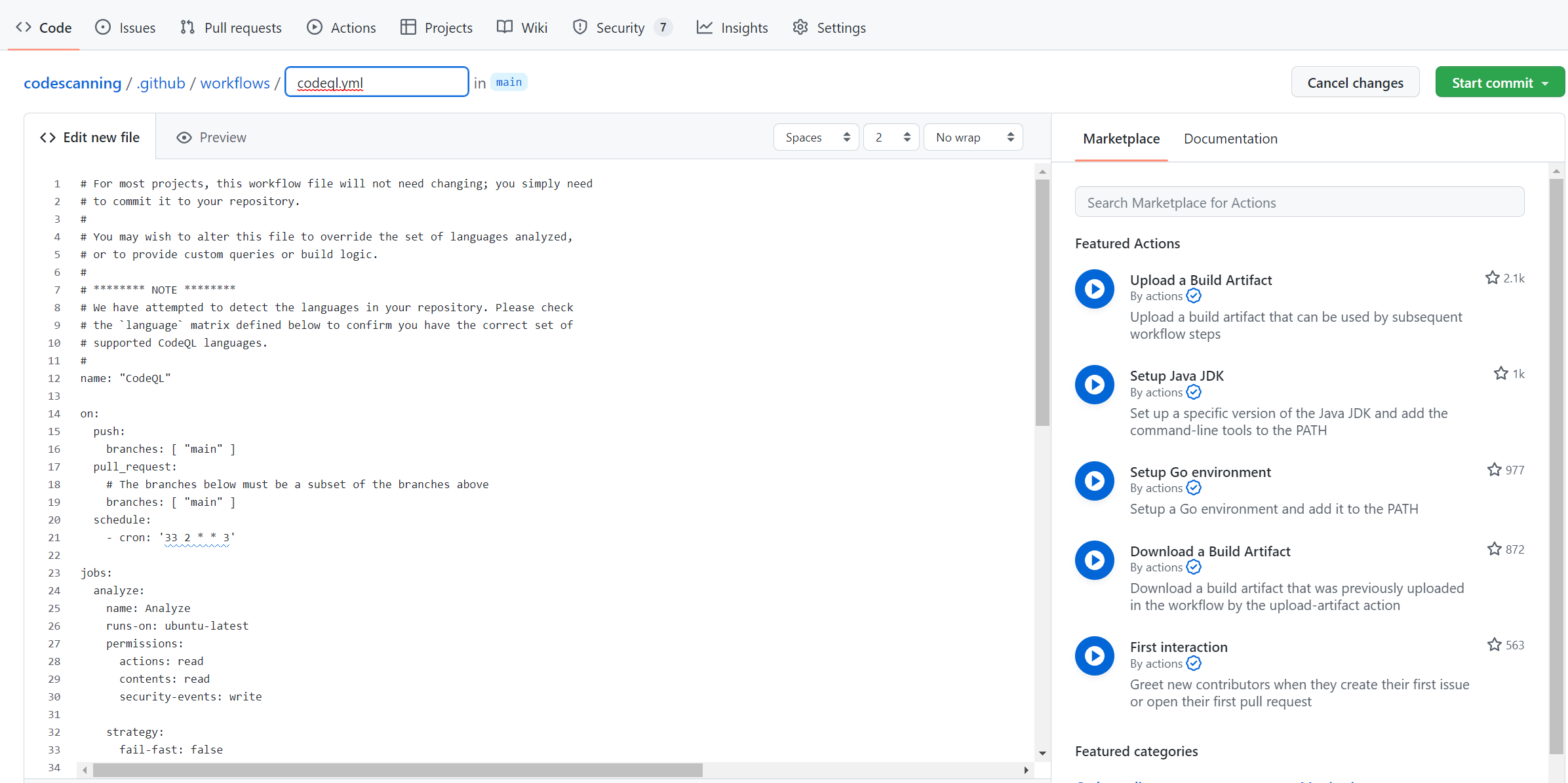Change indent size from 2
Screen dimensions: 1568x783
point(891,137)
